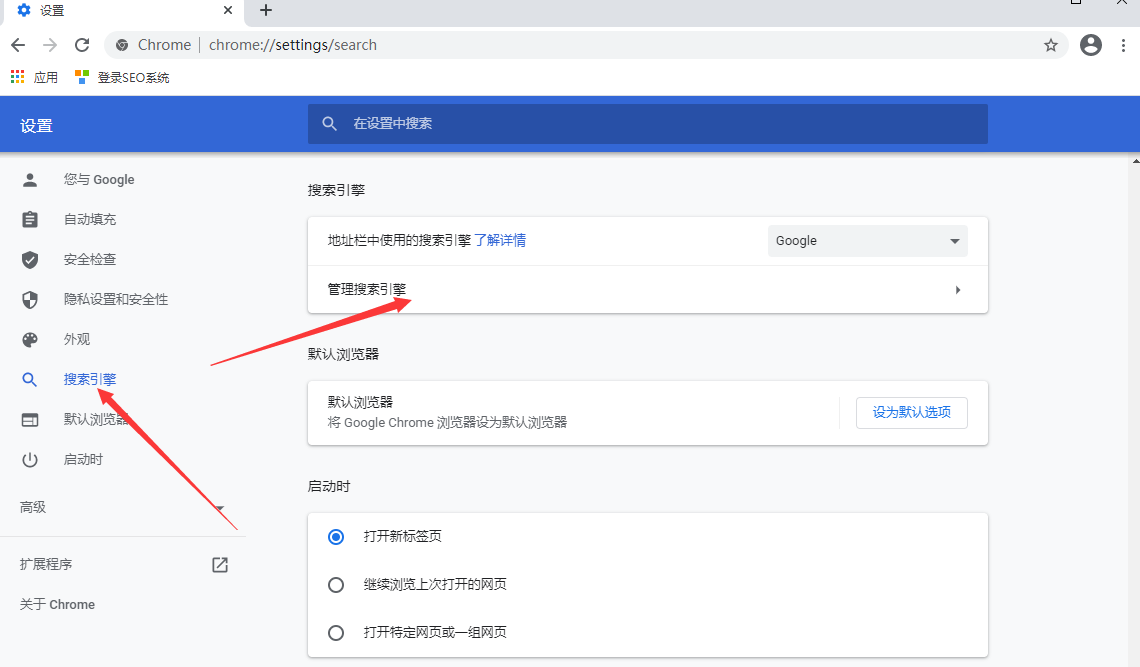The height and width of the screenshot is (667, 1140).
Task: Expand 管理搜索引擎 using its arrow
Action: click(957, 289)
